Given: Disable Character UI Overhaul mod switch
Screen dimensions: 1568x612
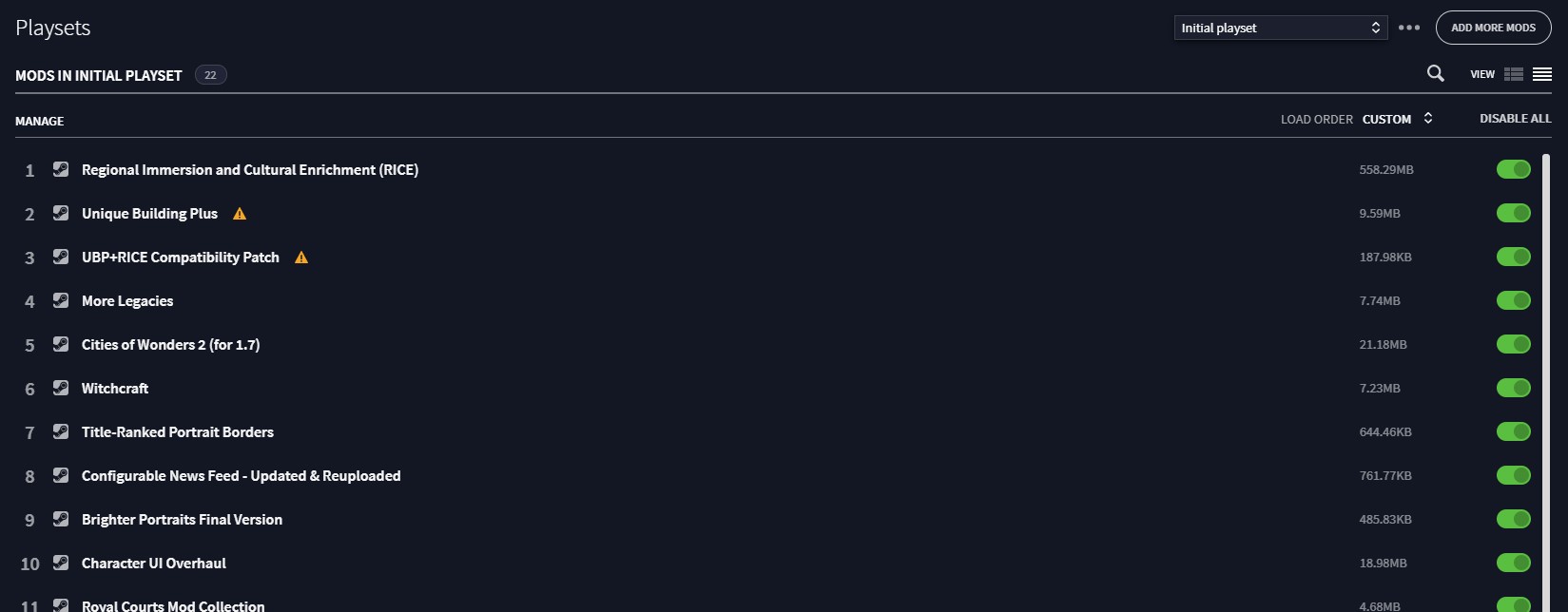Looking at the screenshot, I should tap(1514, 563).
